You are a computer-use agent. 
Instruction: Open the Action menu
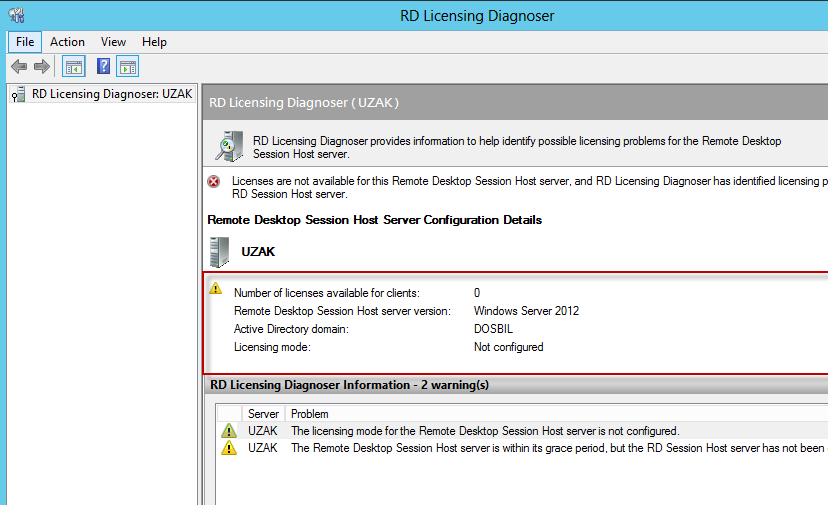(x=67, y=42)
